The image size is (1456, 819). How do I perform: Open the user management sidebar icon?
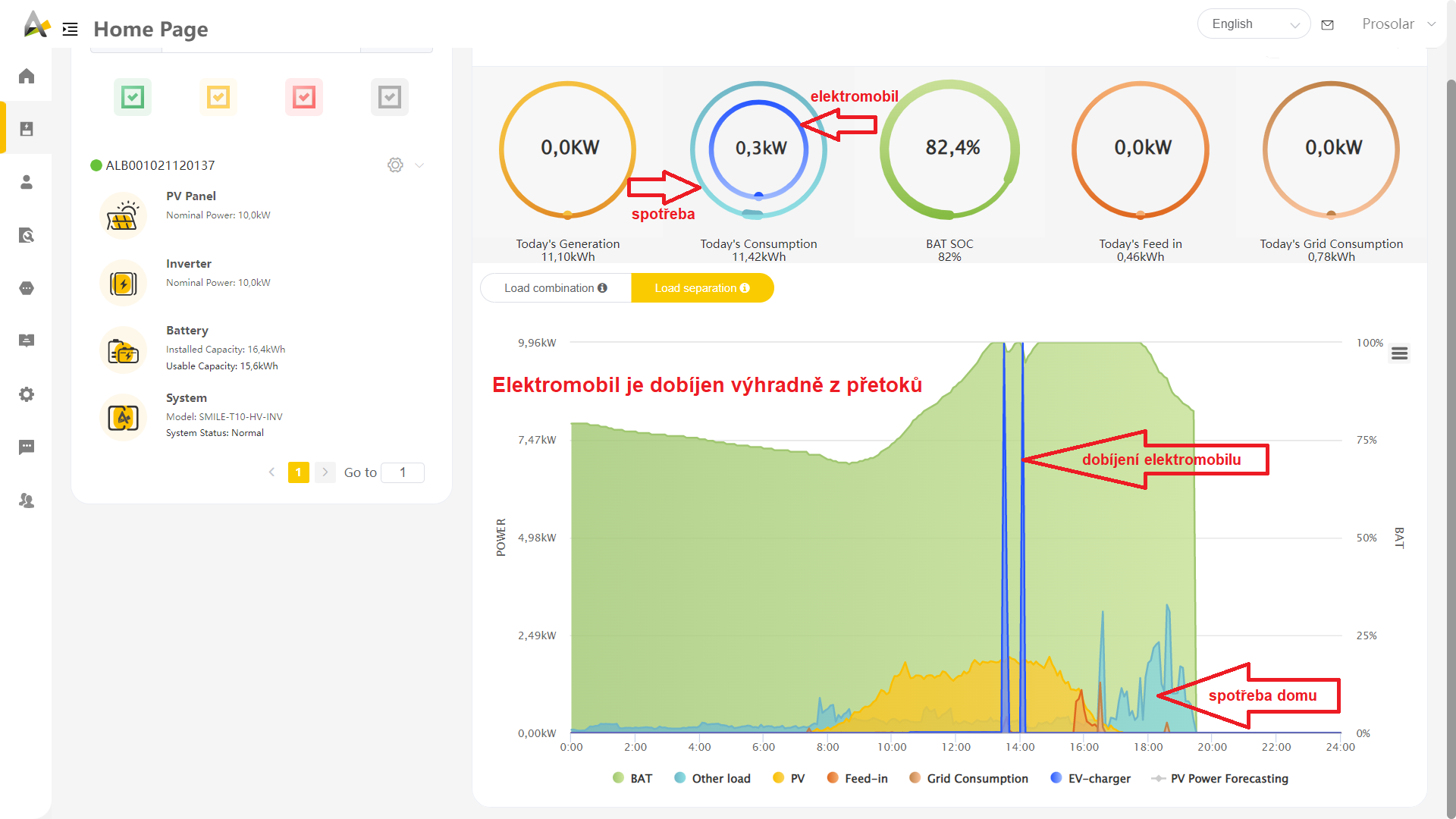click(x=27, y=500)
